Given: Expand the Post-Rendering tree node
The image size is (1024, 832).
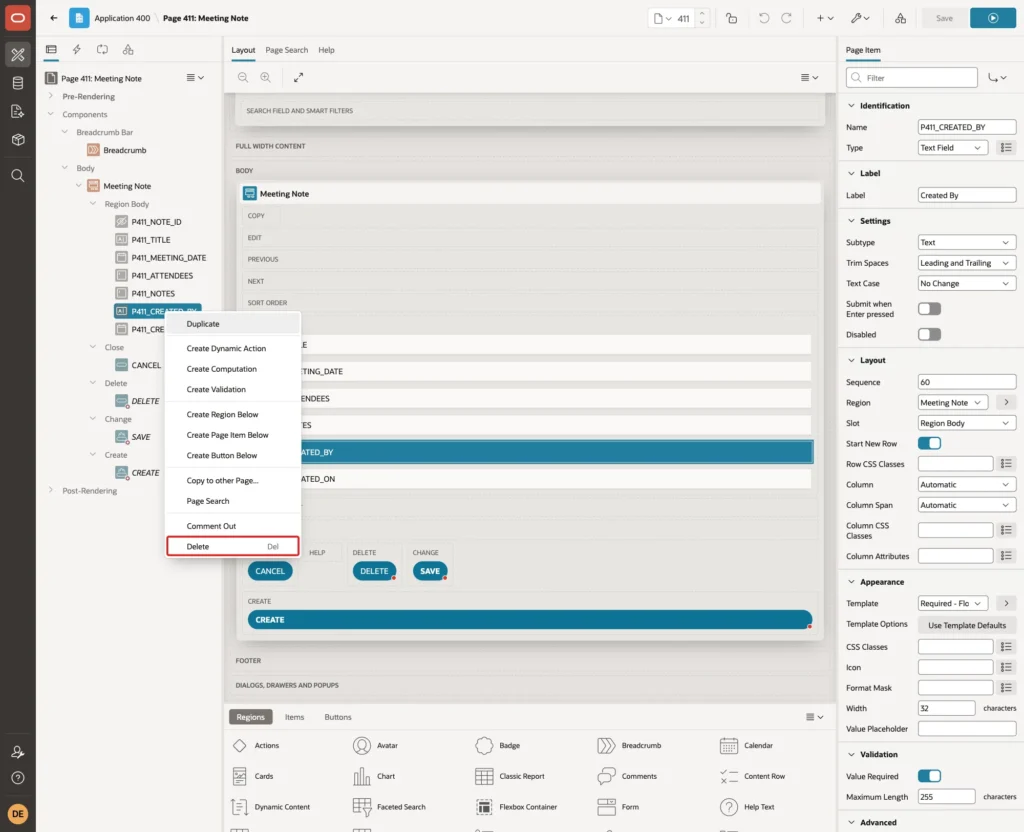Looking at the screenshot, I should (51, 490).
